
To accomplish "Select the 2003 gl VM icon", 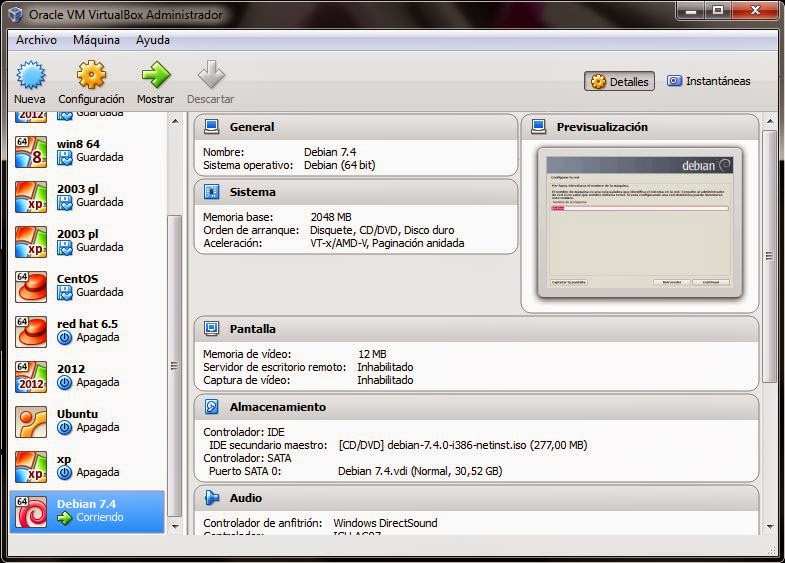I will pos(31,197).
